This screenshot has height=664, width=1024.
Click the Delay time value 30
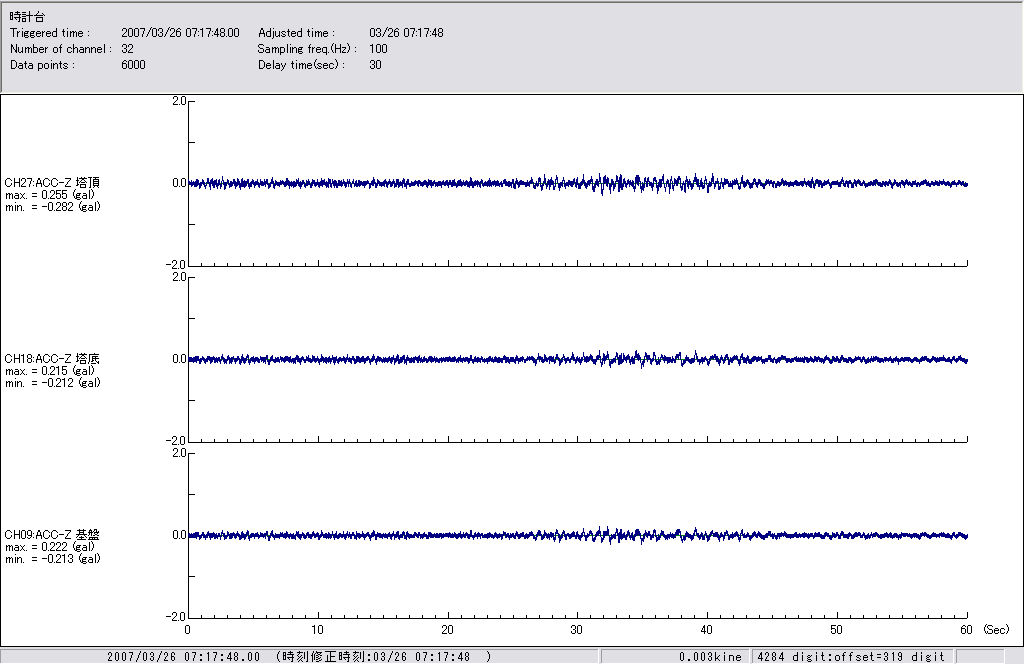[375, 65]
